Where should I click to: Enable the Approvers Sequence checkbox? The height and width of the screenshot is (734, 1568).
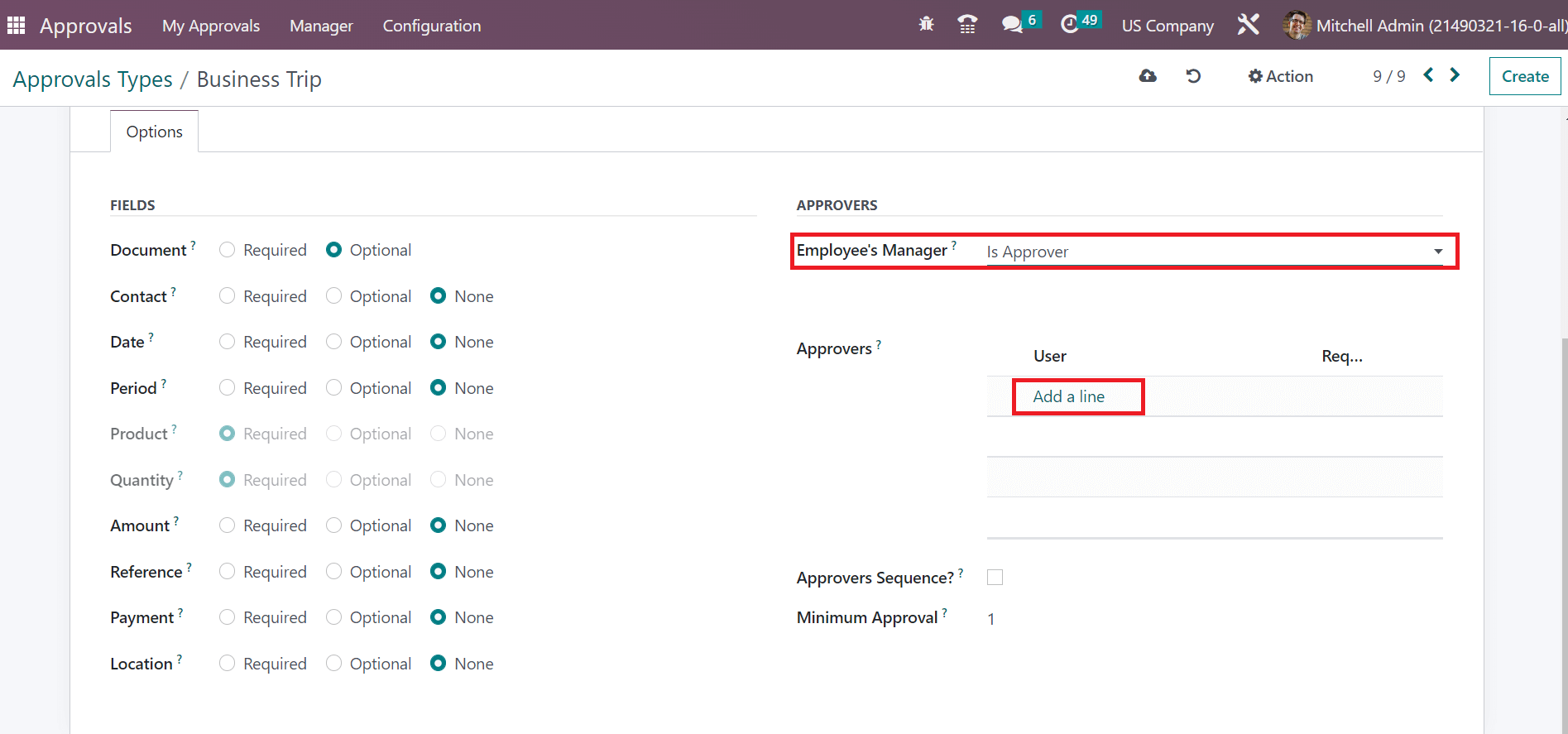(x=995, y=578)
